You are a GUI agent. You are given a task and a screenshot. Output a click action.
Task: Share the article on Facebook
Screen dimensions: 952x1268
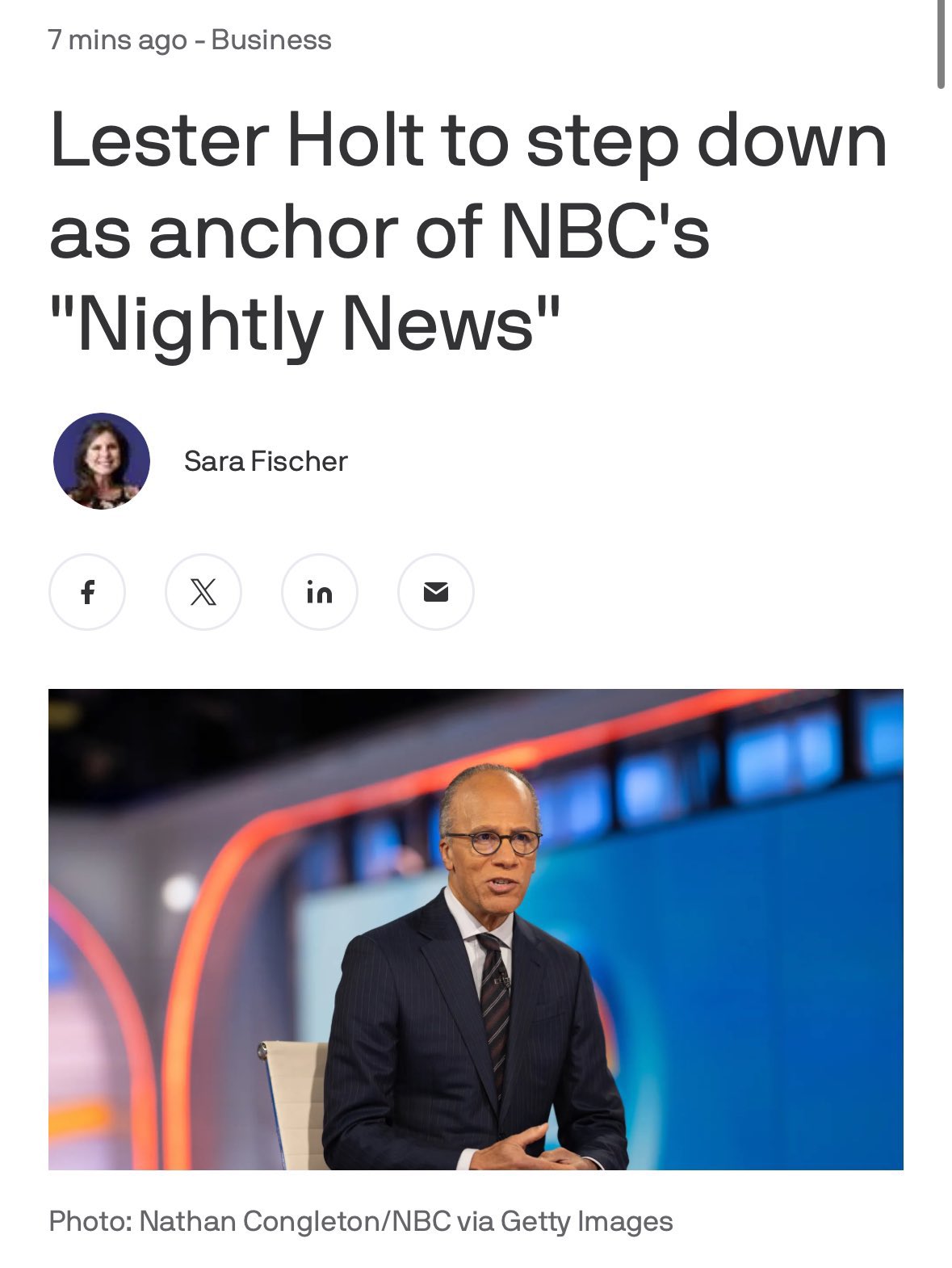(87, 592)
